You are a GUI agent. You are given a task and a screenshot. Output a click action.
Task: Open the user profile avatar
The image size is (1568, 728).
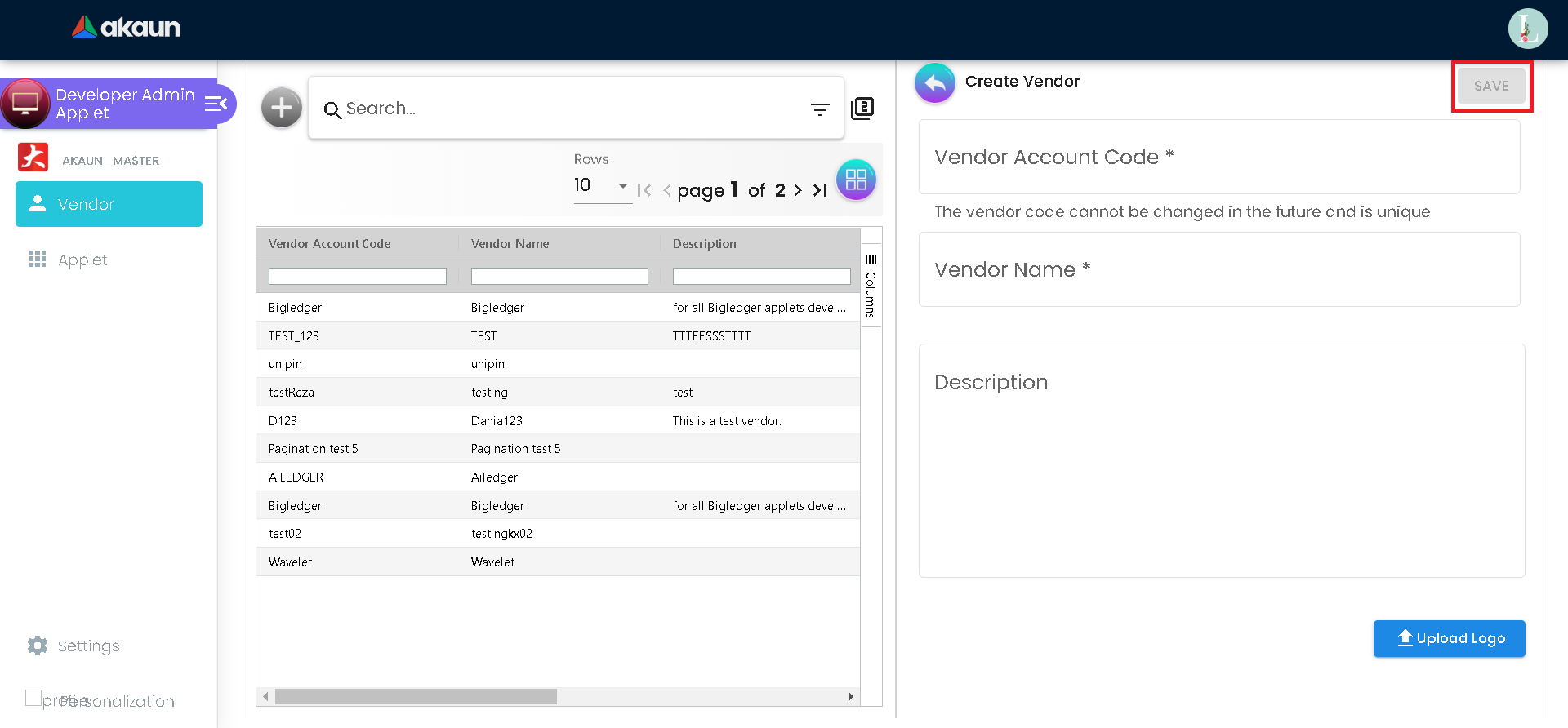(x=1527, y=29)
